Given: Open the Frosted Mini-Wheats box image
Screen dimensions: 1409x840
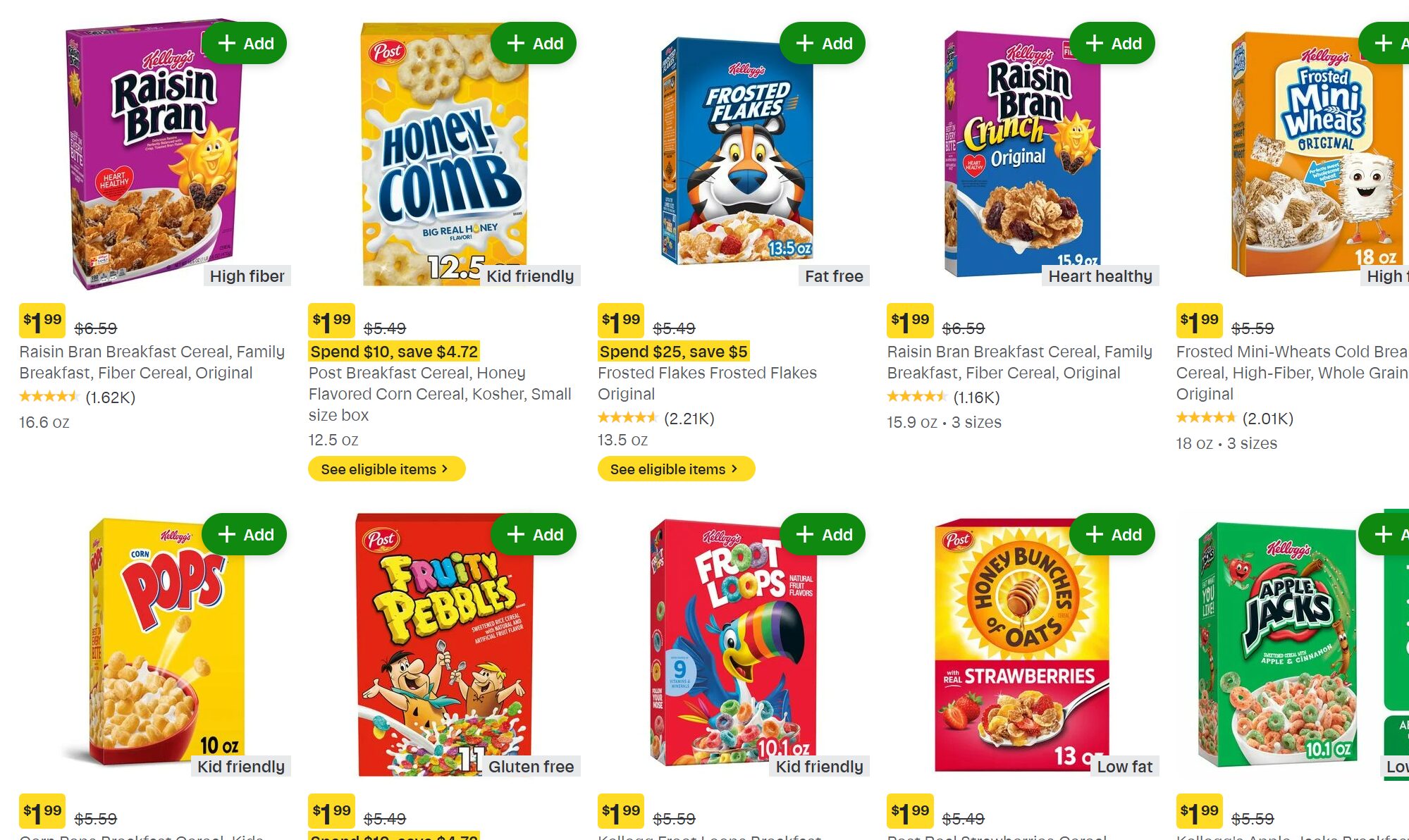Looking at the screenshot, I should tap(1315, 155).
